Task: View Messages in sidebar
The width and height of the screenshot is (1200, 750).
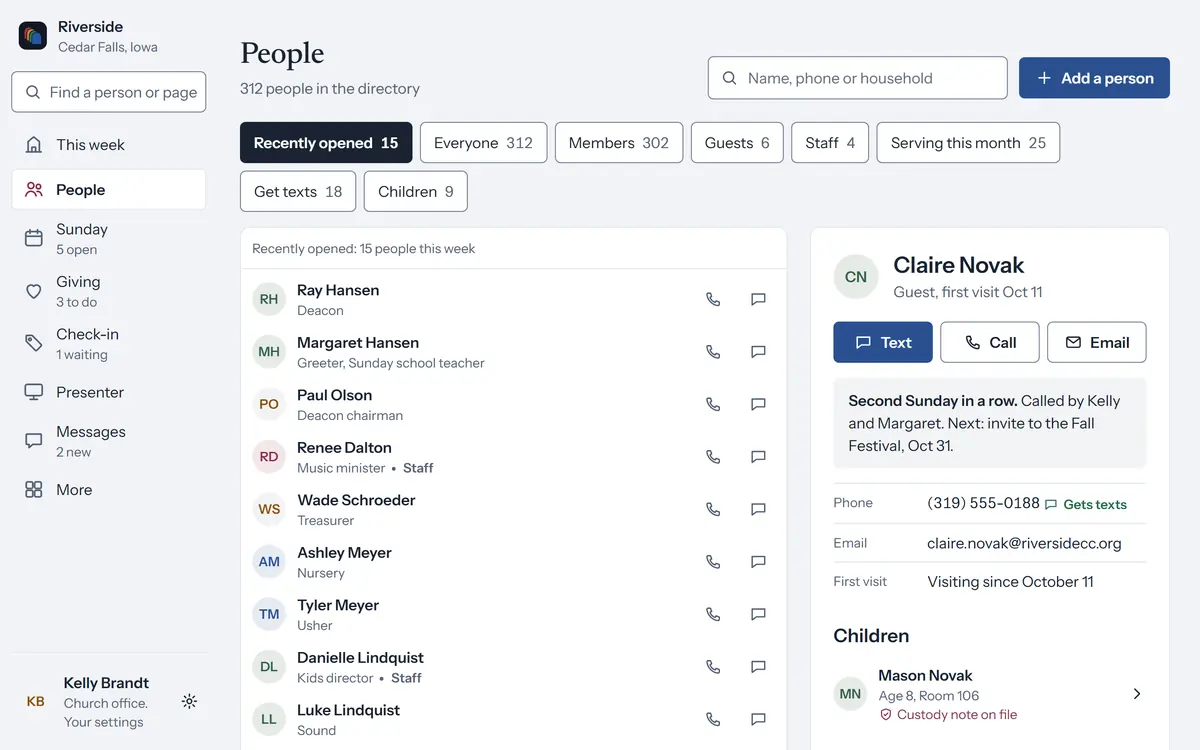Action: [109, 441]
